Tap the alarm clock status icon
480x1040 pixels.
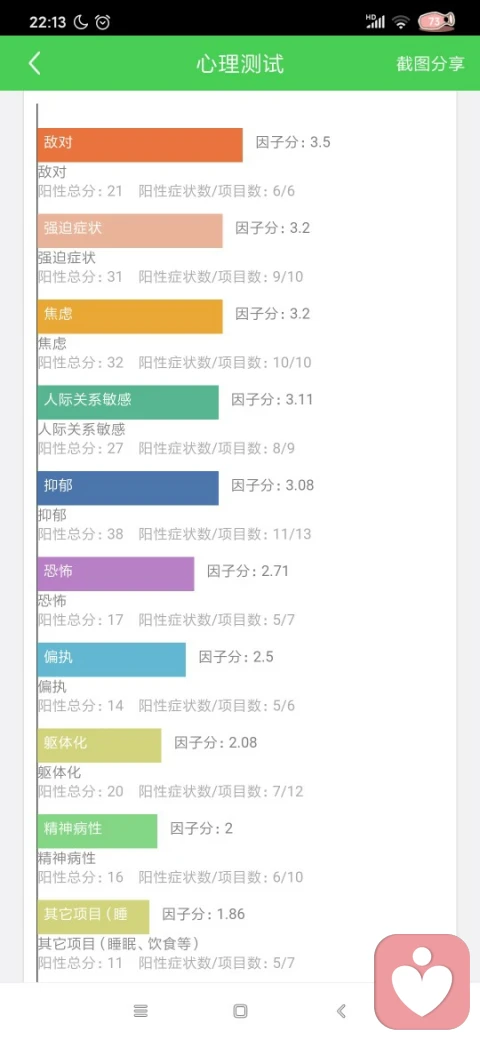point(102,23)
